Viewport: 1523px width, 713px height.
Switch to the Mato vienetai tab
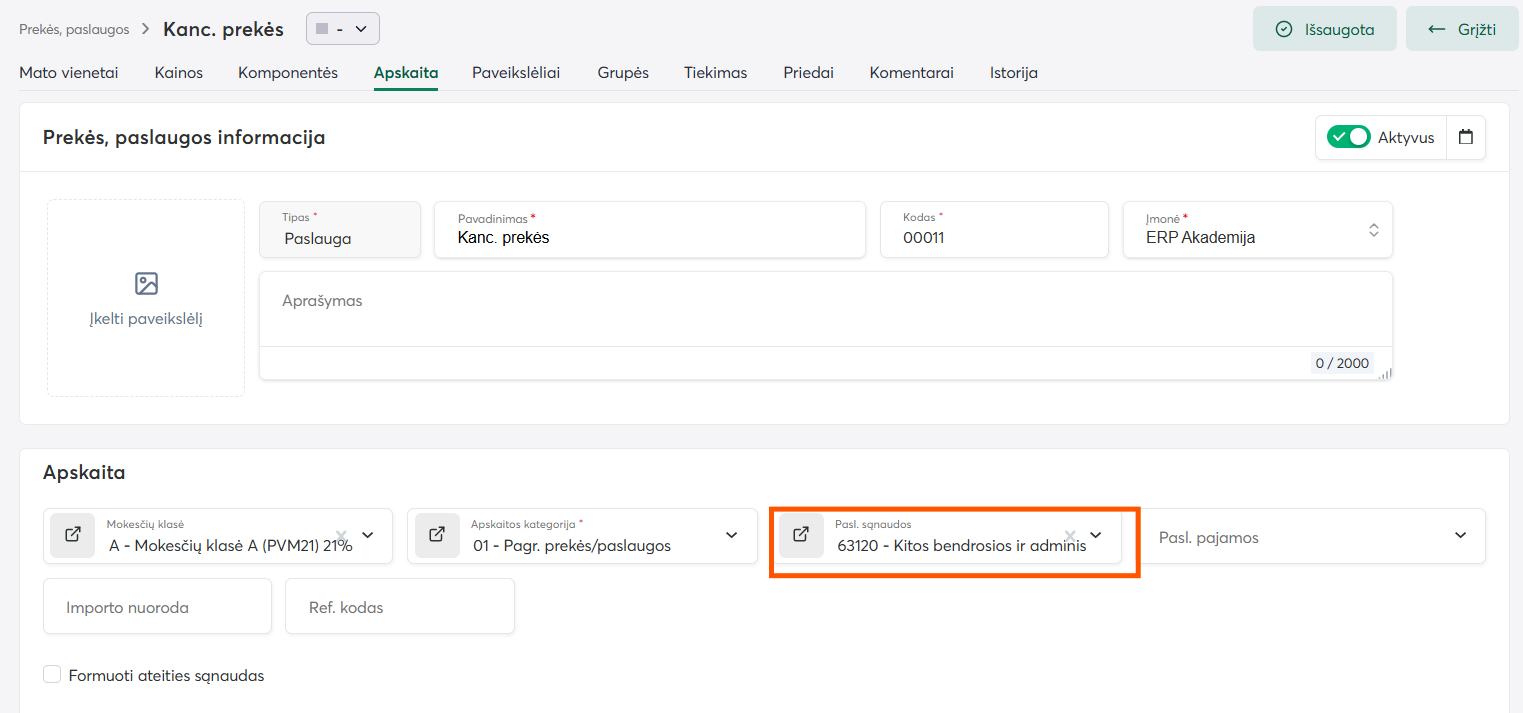69,73
